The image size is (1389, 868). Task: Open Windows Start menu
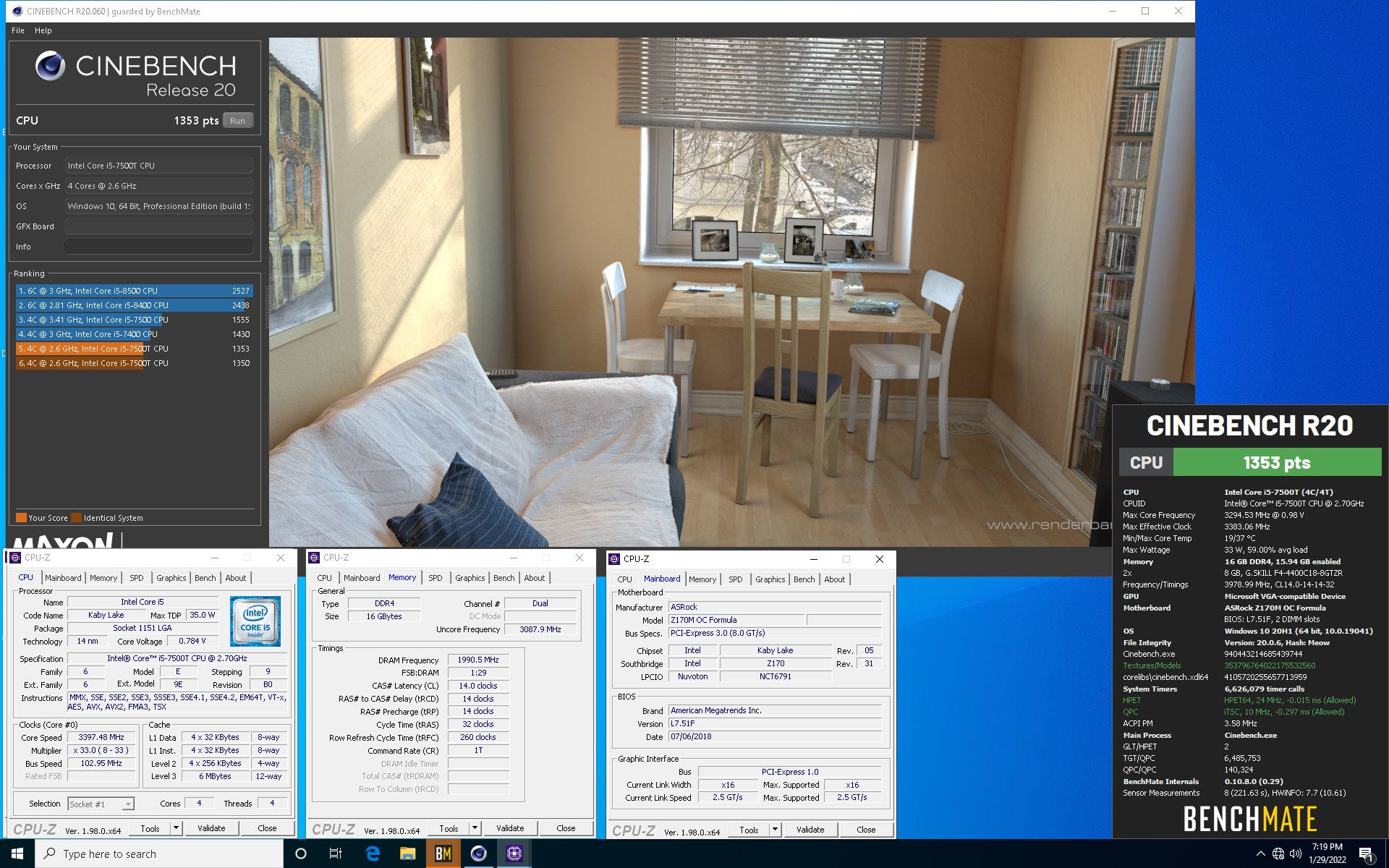pos(17,854)
